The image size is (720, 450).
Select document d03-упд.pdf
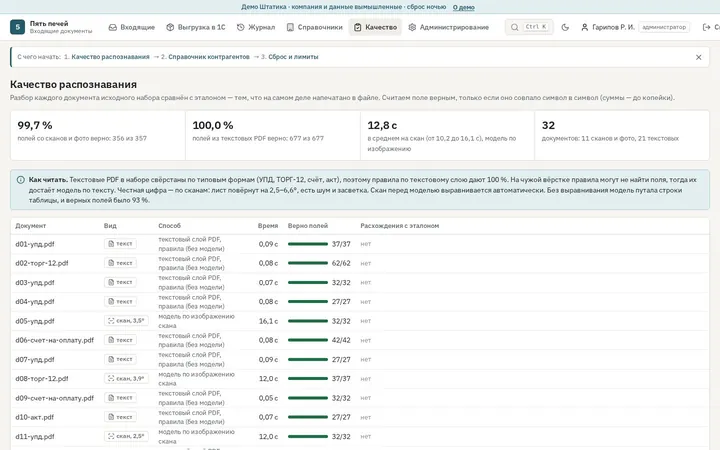click(35, 283)
